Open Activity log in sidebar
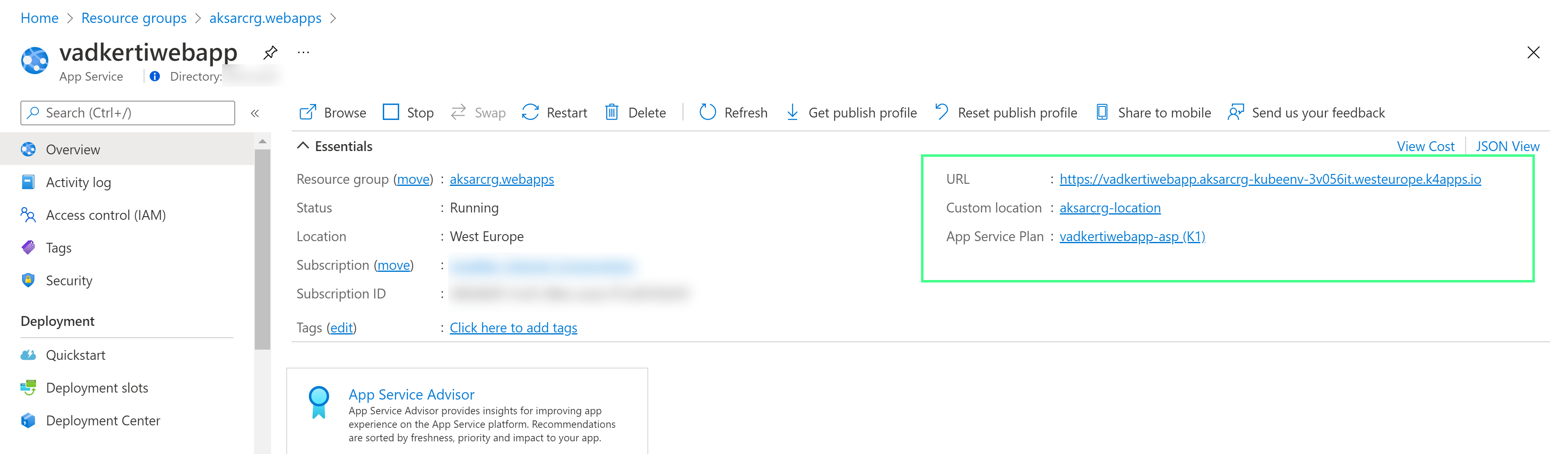 (78, 182)
